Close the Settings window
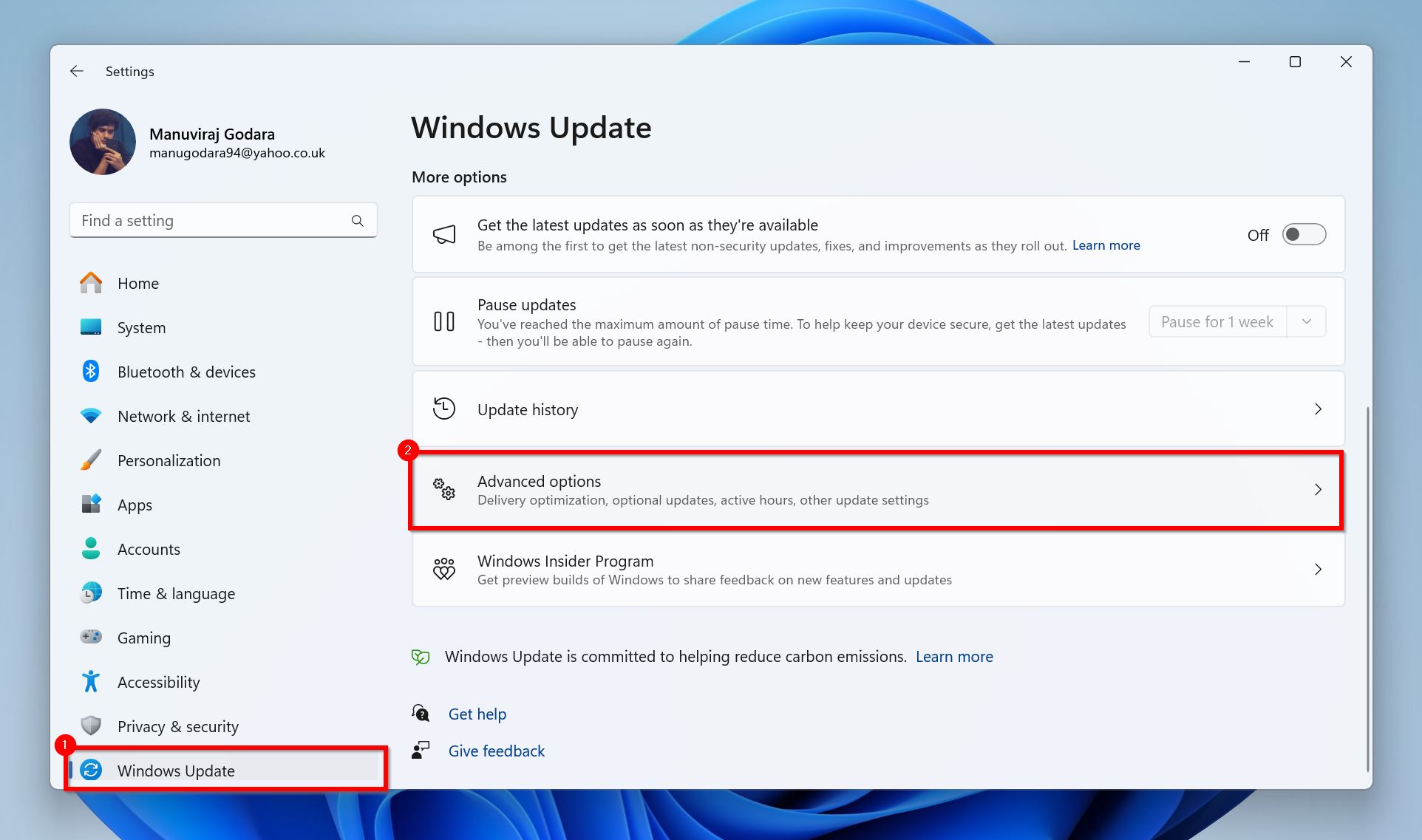This screenshot has height=840, width=1422. coord(1346,62)
